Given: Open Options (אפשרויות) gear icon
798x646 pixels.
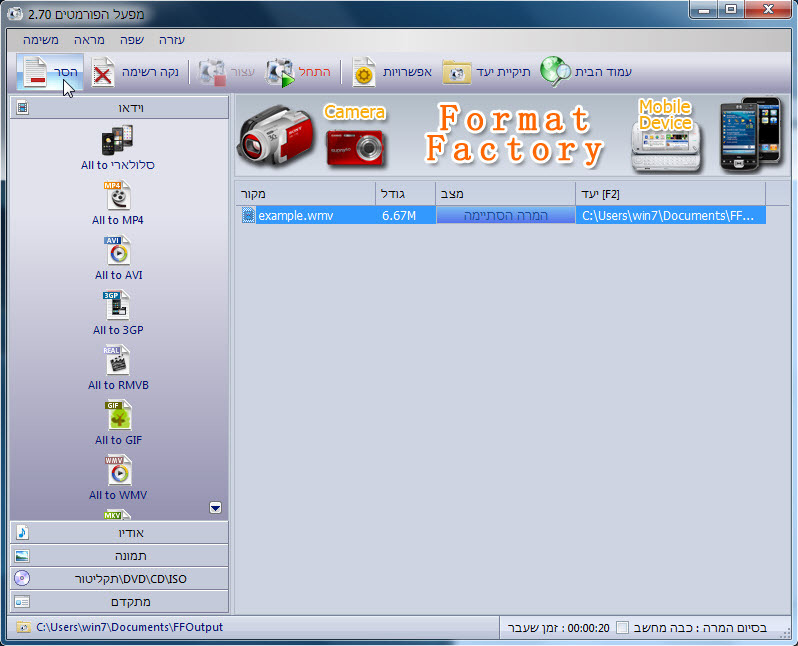Looking at the screenshot, I should [364, 72].
